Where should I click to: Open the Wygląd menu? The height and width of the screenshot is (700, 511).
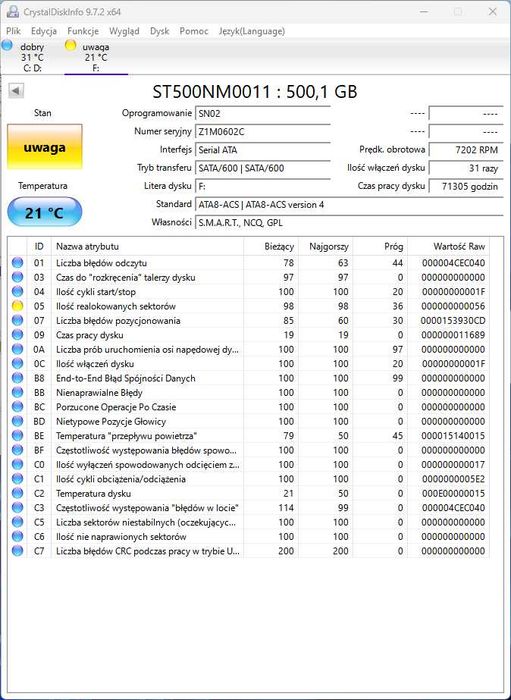point(124,31)
